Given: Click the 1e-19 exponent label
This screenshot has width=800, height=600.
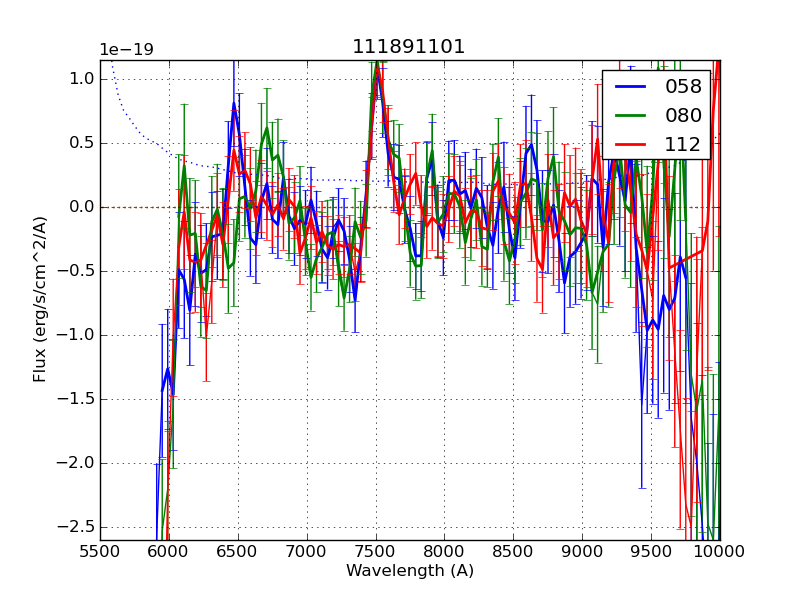Looking at the screenshot, I should 126,50.
